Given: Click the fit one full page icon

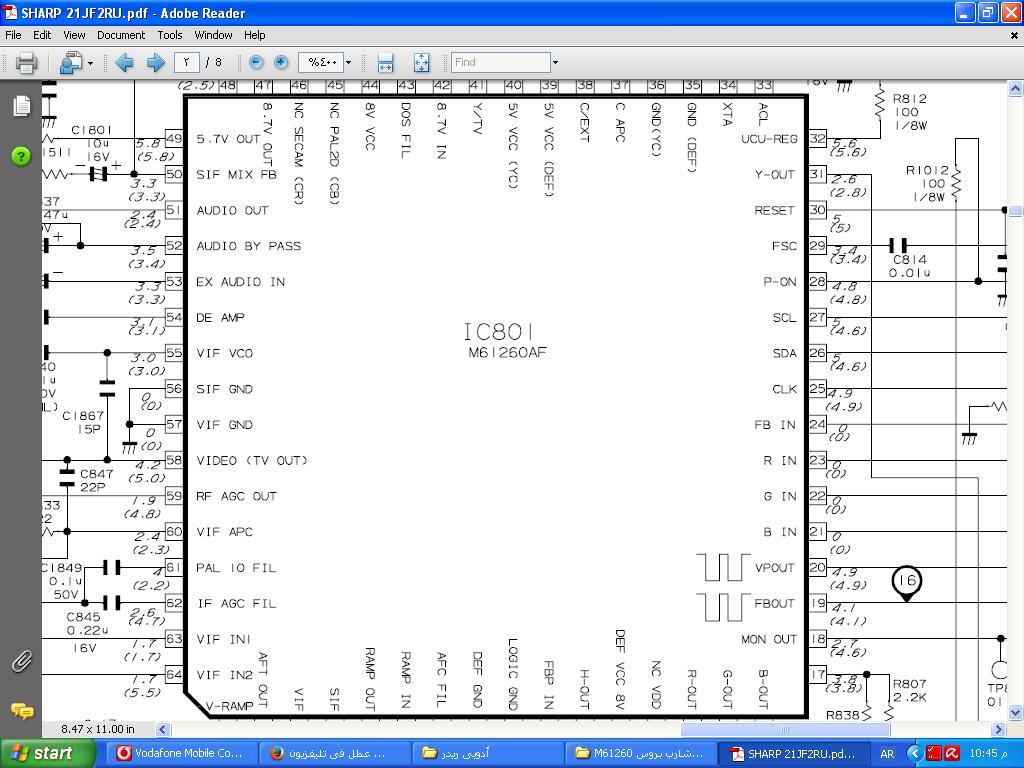Looking at the screenshot, I should tap(422, 63).
